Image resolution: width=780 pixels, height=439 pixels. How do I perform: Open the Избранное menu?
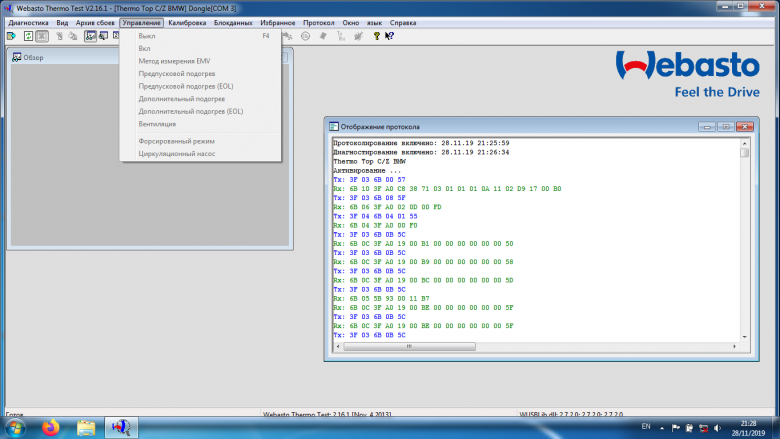pyautogui.click(x=278, y=23)
